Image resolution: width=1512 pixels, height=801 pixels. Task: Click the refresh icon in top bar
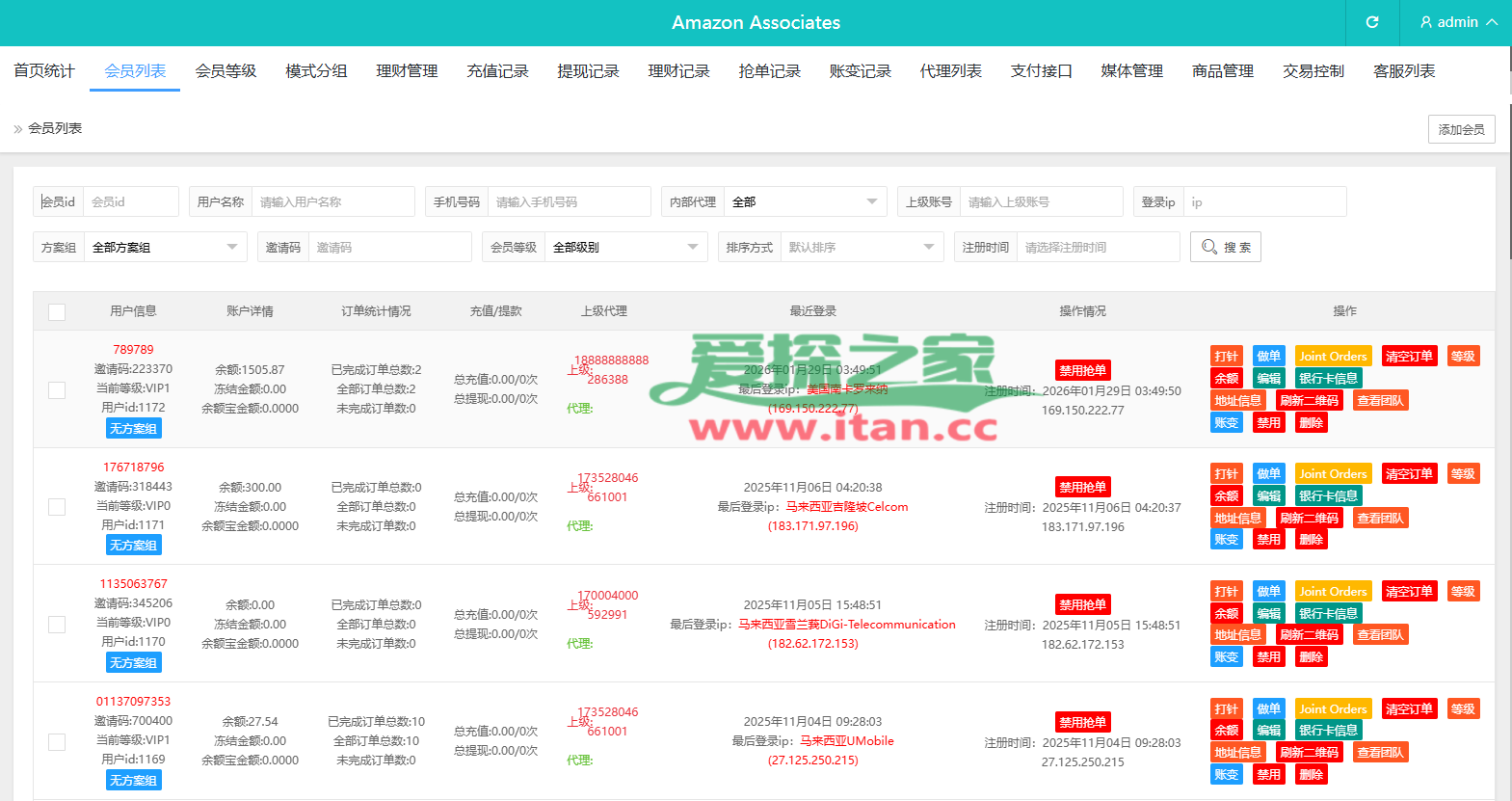click(x=1372, y=22)
